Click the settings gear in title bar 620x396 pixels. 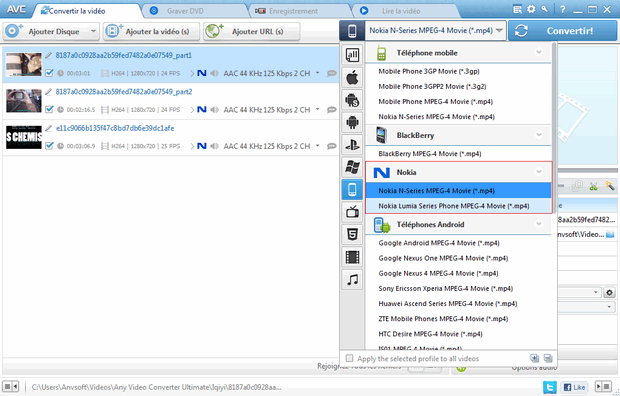pyautogui.click(x=531, y=9)
